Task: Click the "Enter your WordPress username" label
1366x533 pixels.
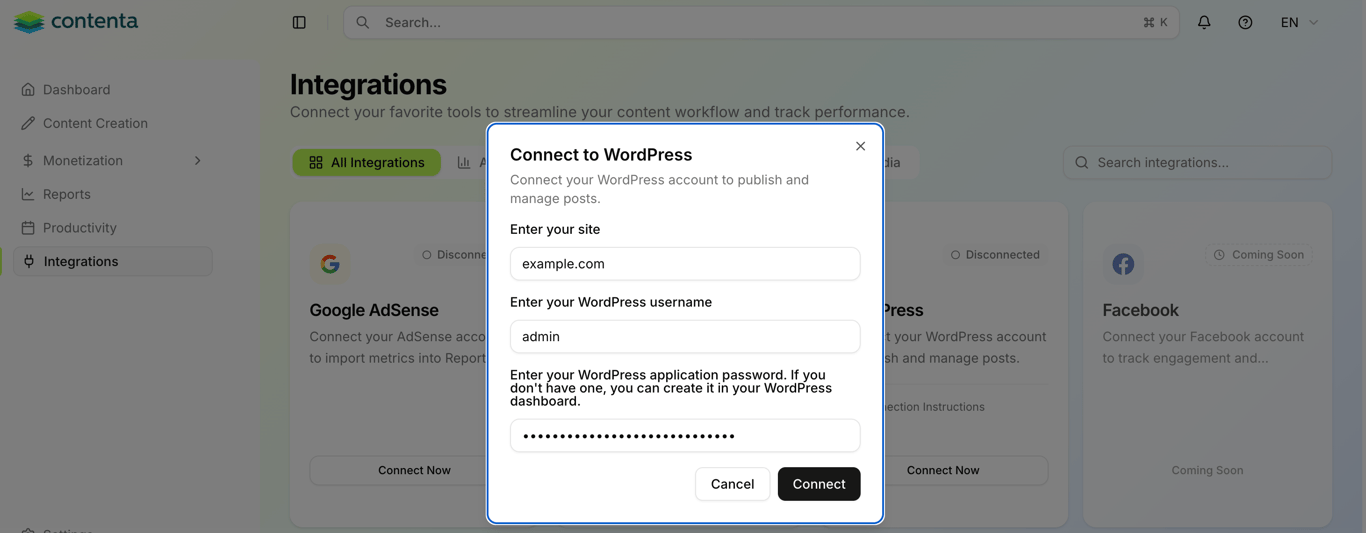Action: click(611, 302)
